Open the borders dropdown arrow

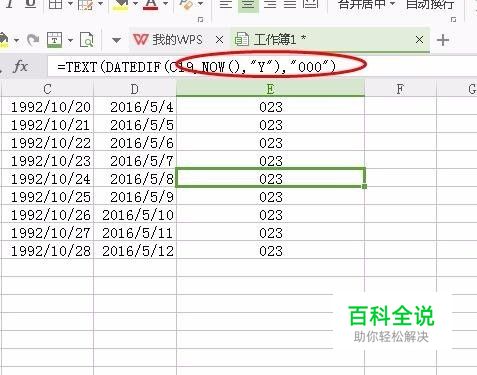click(x=70, y=4)
